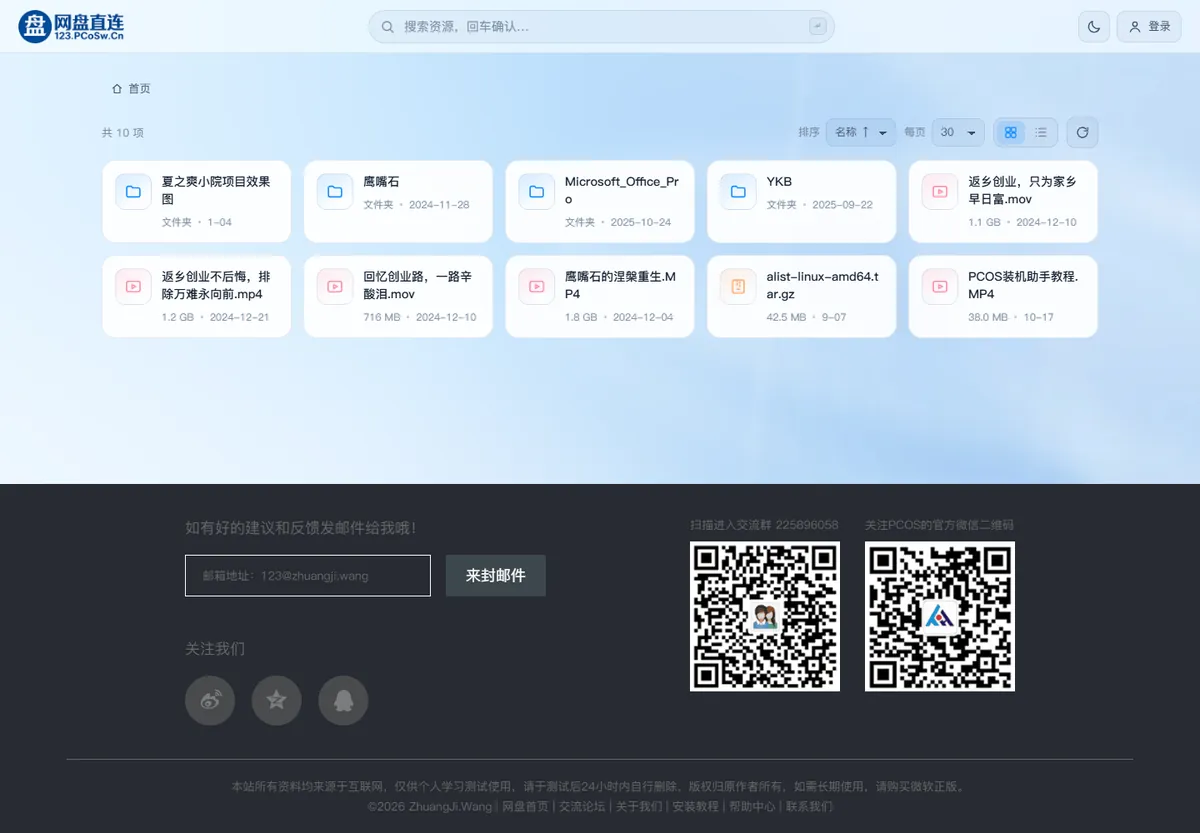Click the PCOS WeChat QR code

pyautogui.click(x=940, y=616)
